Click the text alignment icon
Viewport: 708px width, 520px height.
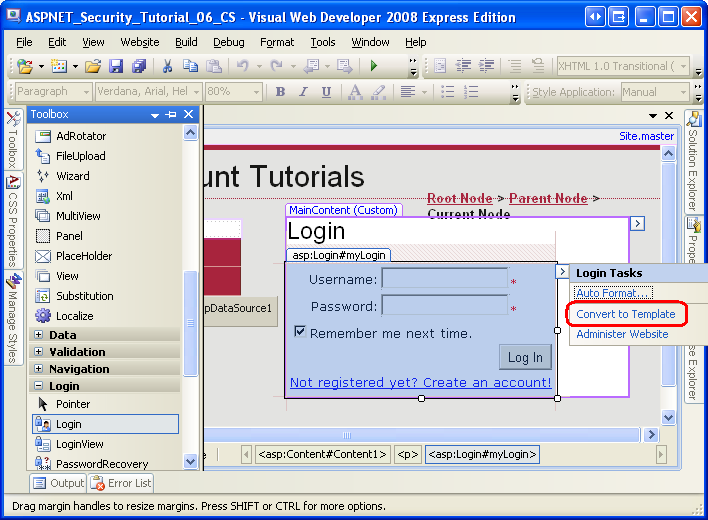pyautogui.click(x=408, y=92)
